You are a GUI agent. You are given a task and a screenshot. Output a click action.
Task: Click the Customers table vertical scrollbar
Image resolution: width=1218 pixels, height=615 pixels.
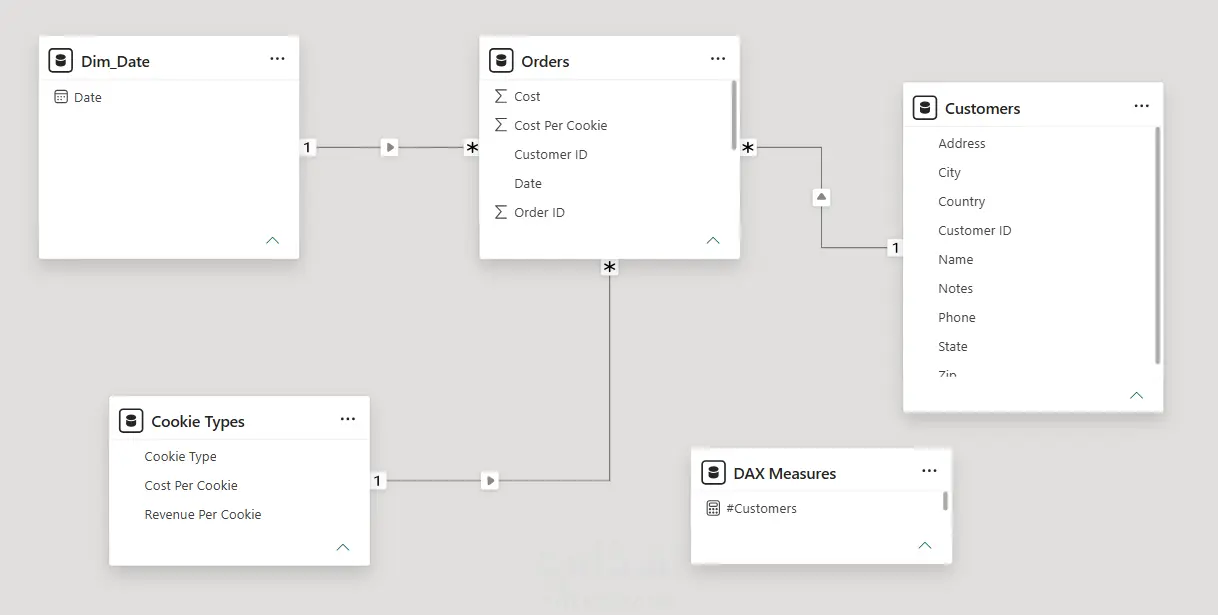[x=1158, y=245]
